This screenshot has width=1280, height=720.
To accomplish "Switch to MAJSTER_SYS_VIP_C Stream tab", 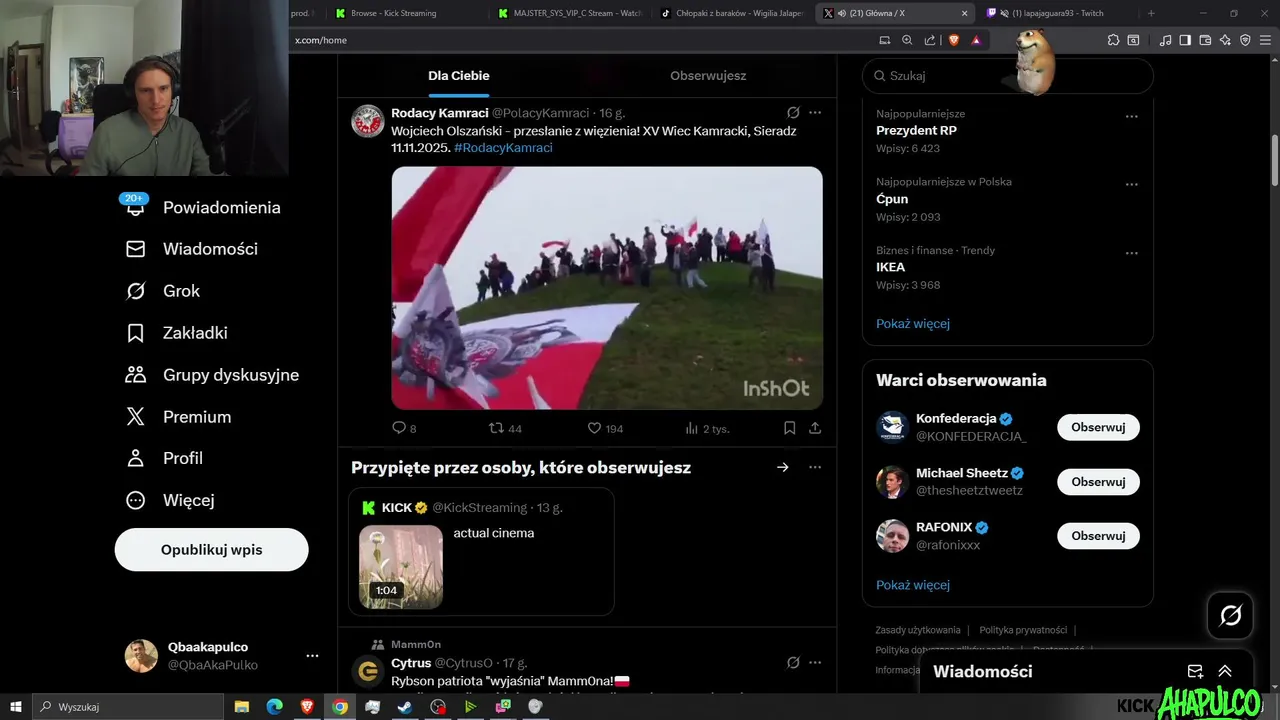I will [x=572, y=13].
